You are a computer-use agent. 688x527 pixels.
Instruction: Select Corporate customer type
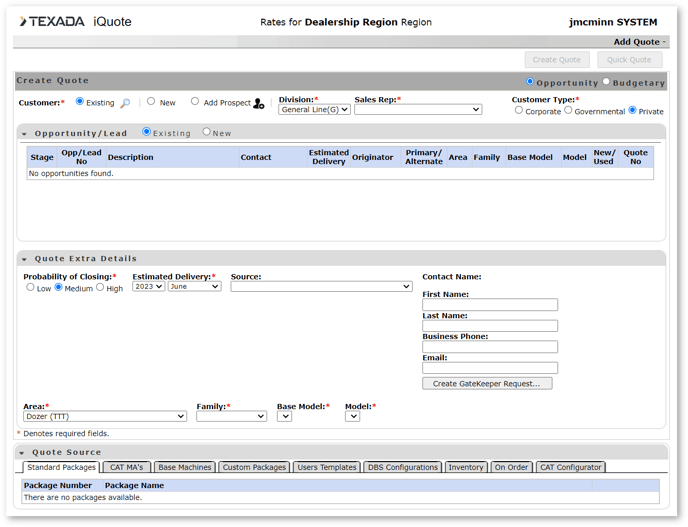pos(518,110)
